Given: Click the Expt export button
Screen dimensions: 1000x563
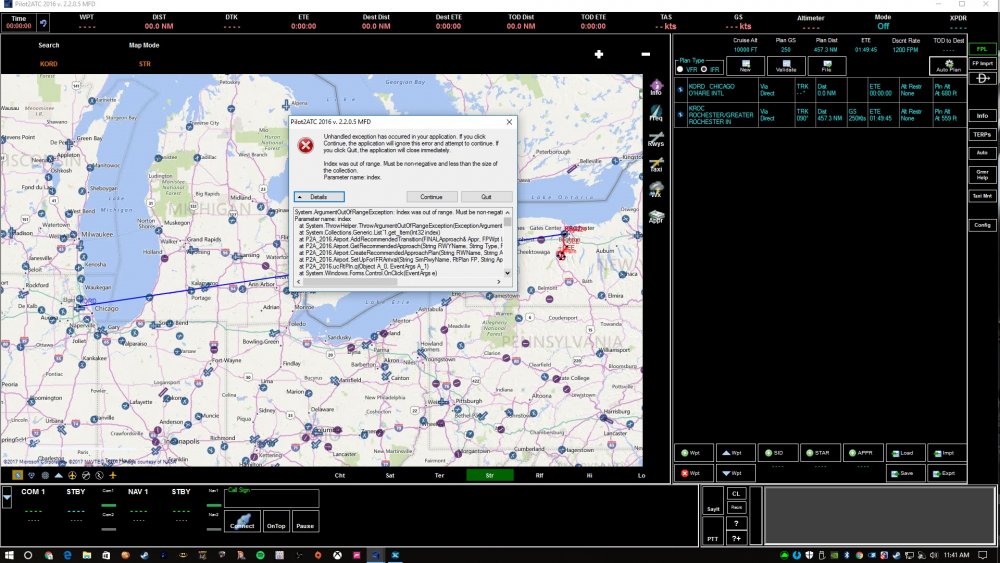Looking at the screenshot, I should [947, 473].
